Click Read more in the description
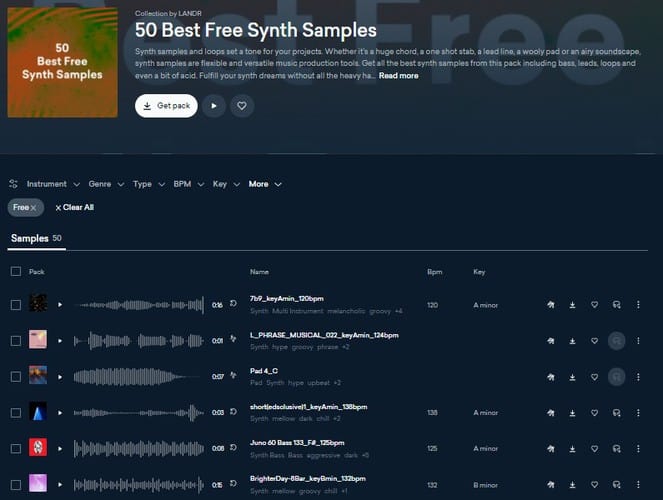This screenshot has width=663, height=500. click(x=398, y=76)
